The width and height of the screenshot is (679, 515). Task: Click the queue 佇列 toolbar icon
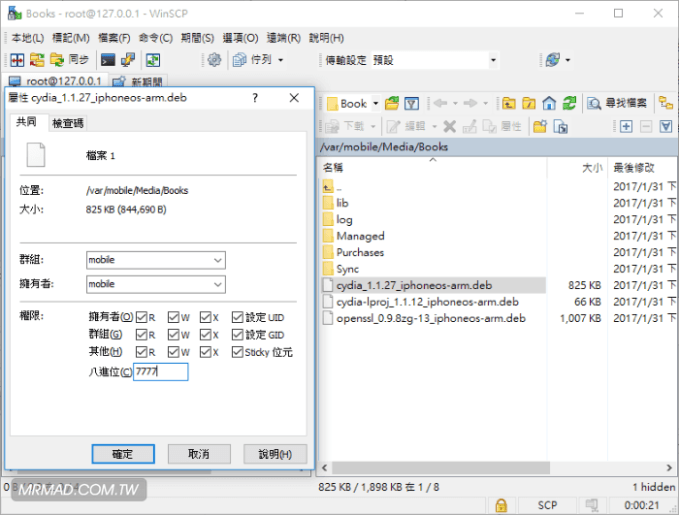[x=252, y=60]
